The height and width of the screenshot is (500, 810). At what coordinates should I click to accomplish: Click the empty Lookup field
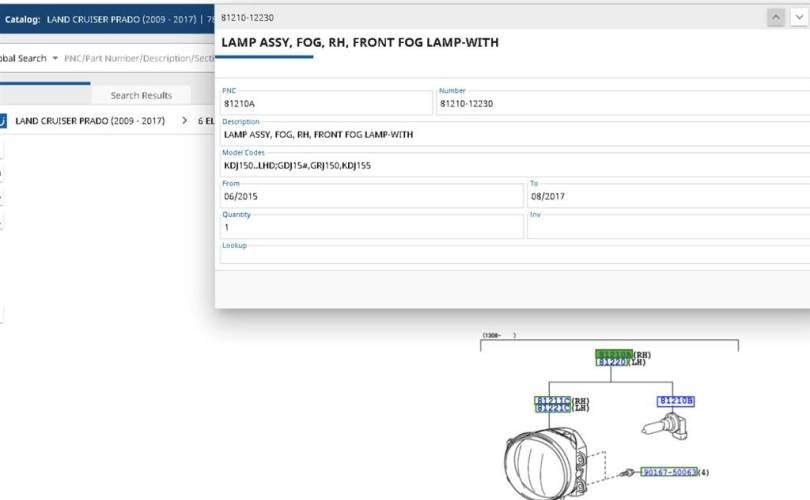tap(514, 255)
